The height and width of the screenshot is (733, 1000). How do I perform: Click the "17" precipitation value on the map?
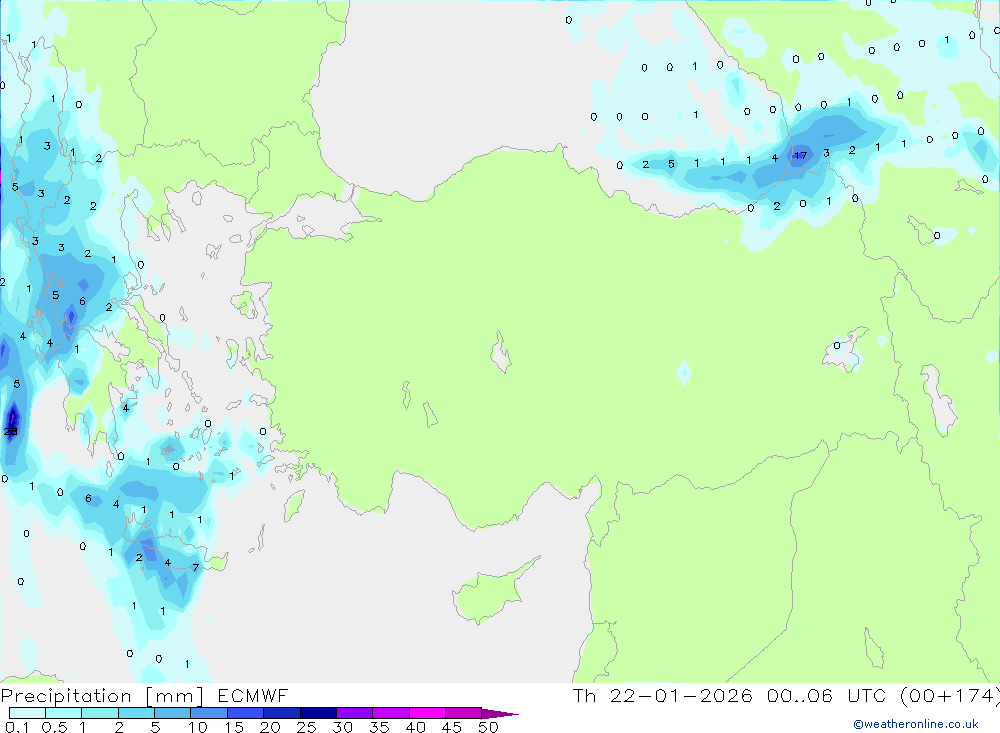coord(800,155)
